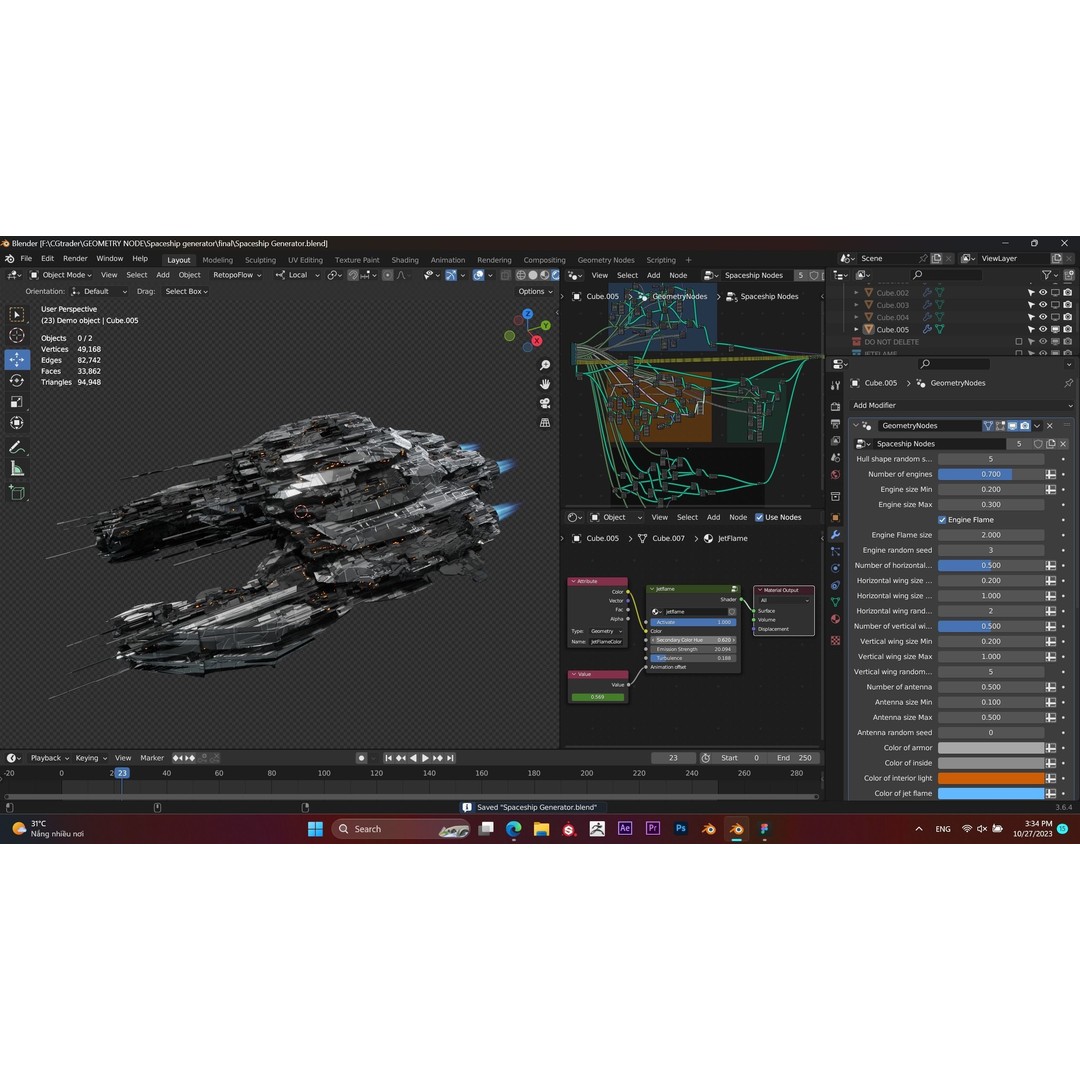Open the Material properties tab icon
Screen dimensions: 1080x1080
coord(835,619)
